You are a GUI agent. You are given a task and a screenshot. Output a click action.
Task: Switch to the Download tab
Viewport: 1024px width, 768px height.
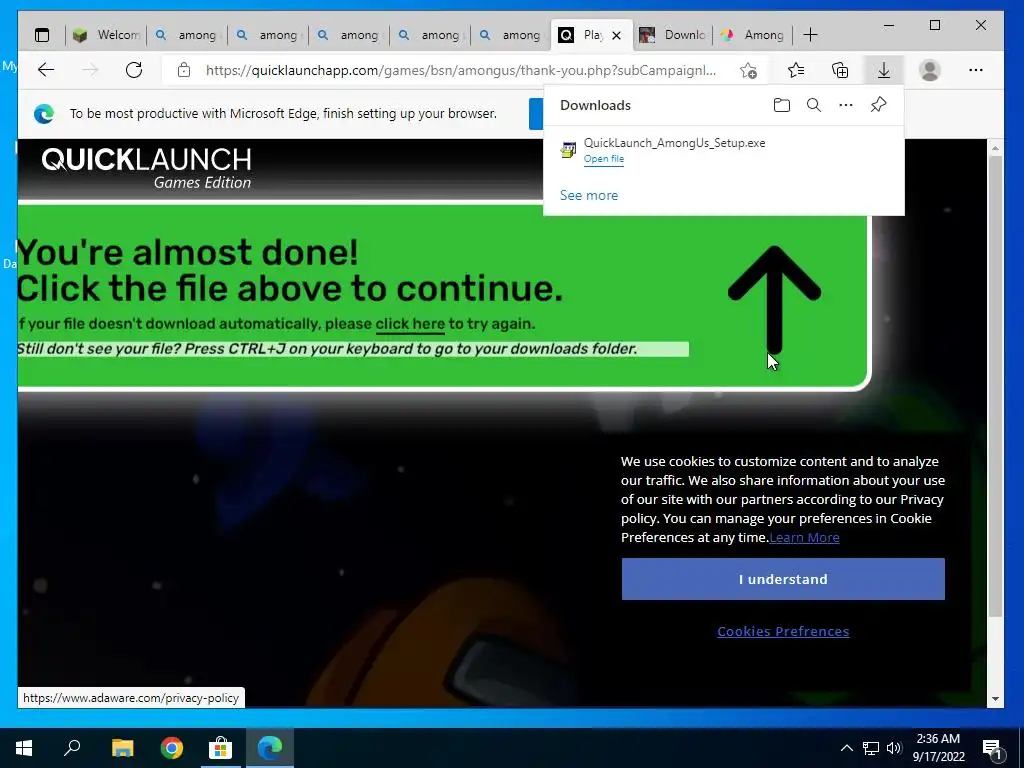[x=673, y=35]
